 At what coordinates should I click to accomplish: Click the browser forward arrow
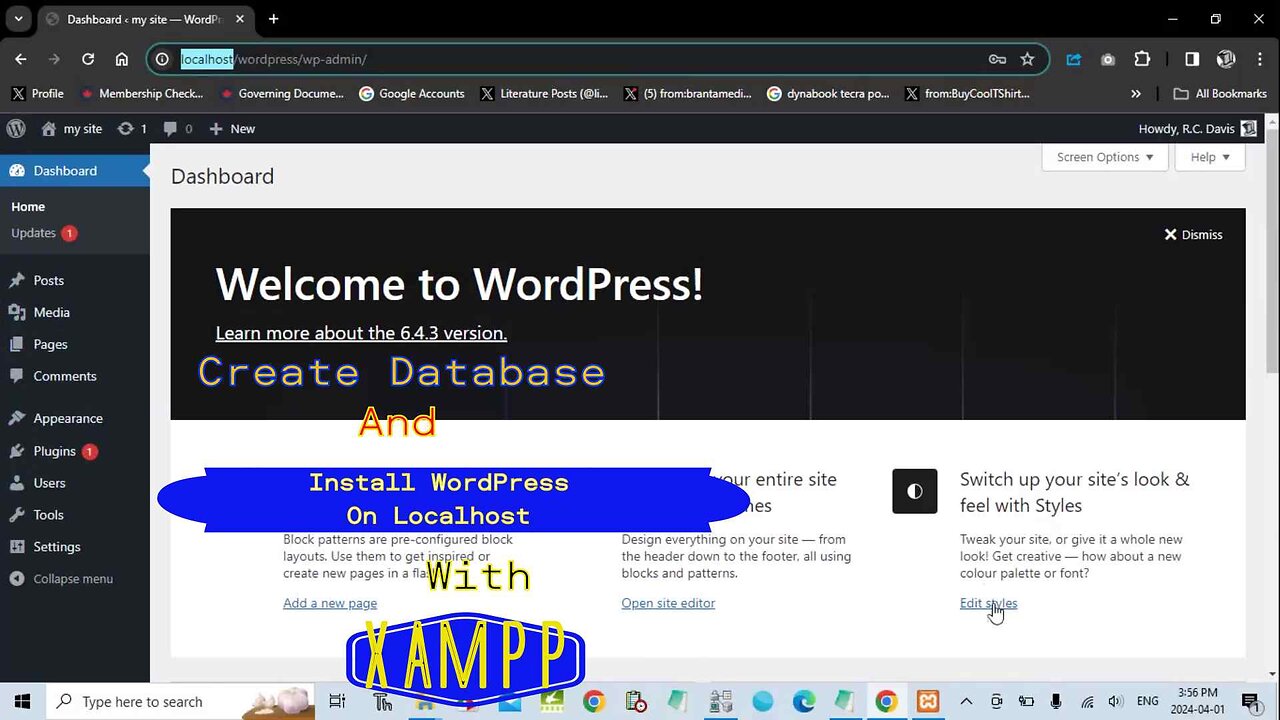tap(54, 59)
